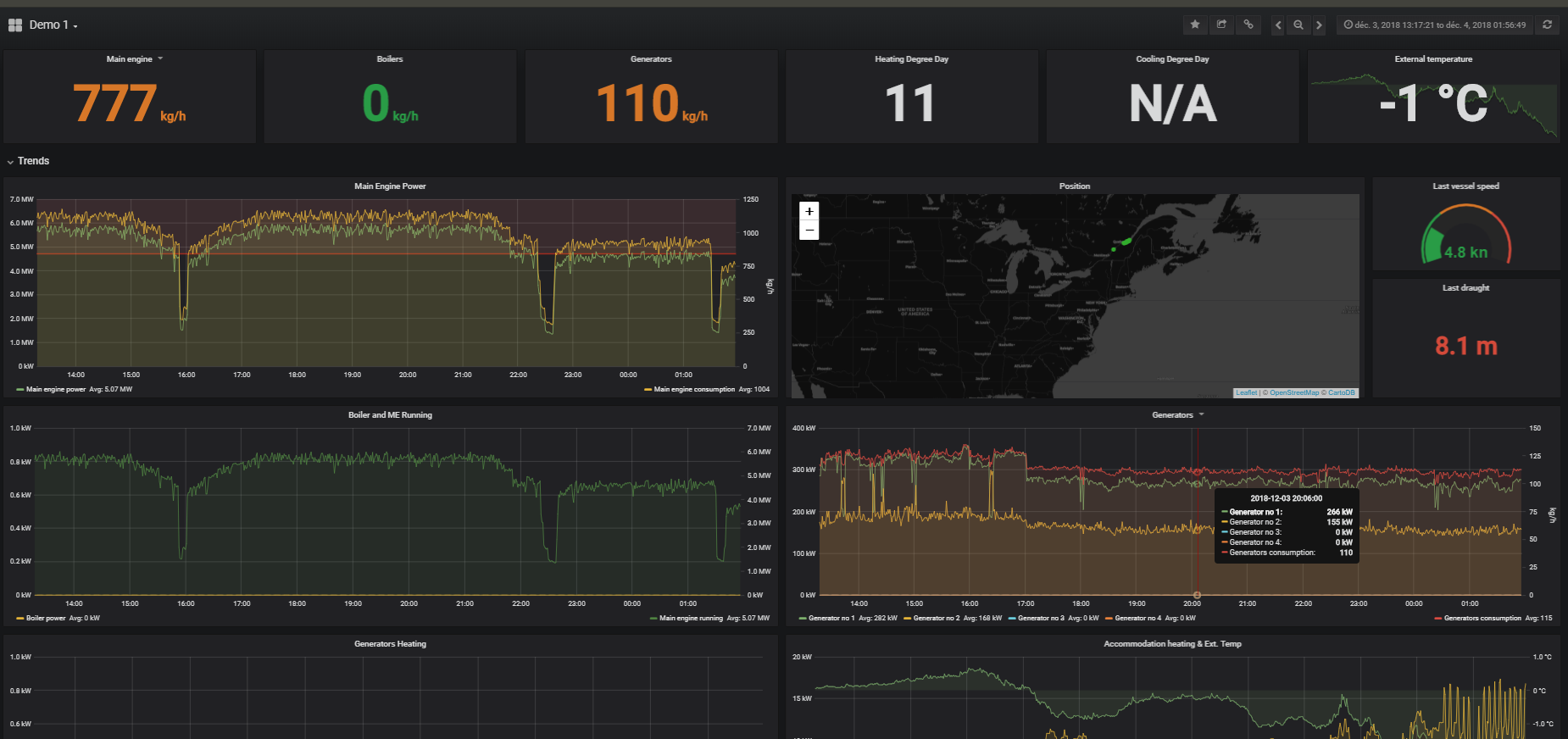Zoom out the time range
Image resolution: width=1568 pixels, height=739 pixels.
1298,25
